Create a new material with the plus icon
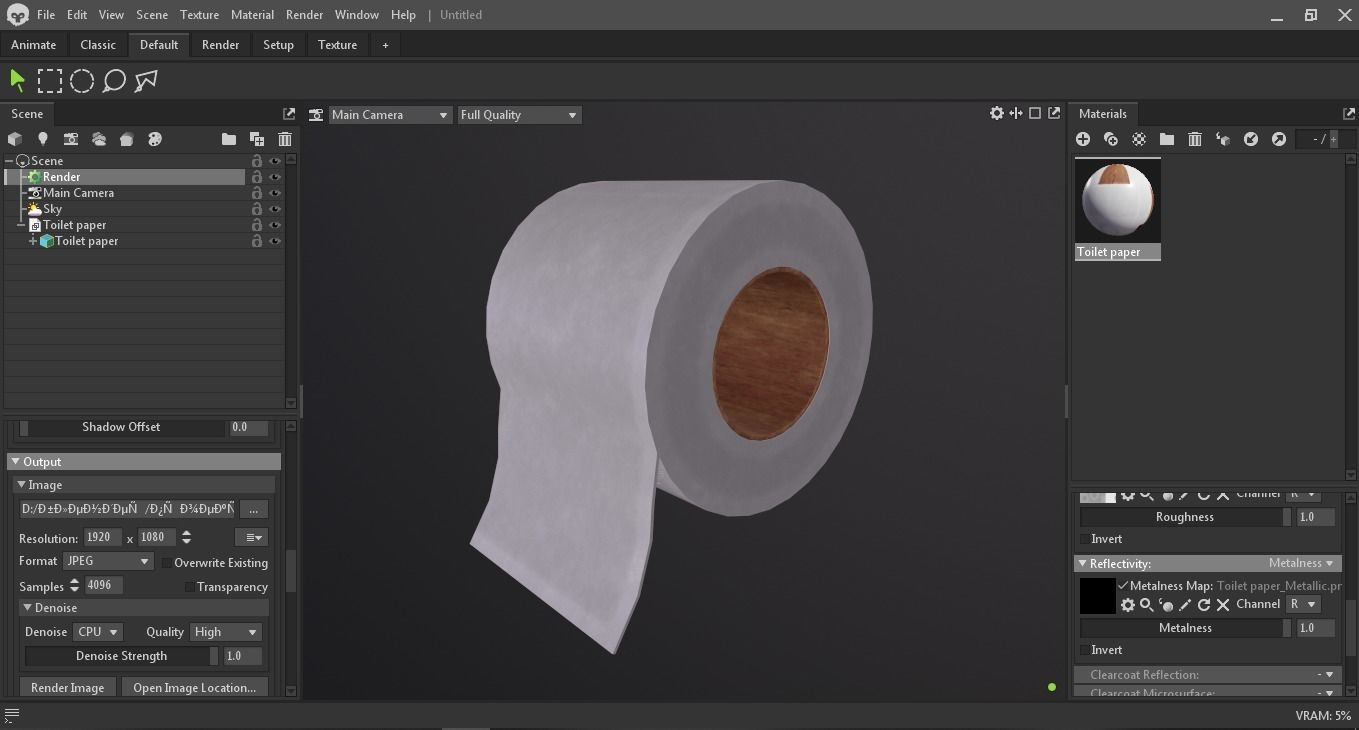The width and height of the screenshot is (1359, 730). pyautogui.click(x=1083, y=139)
